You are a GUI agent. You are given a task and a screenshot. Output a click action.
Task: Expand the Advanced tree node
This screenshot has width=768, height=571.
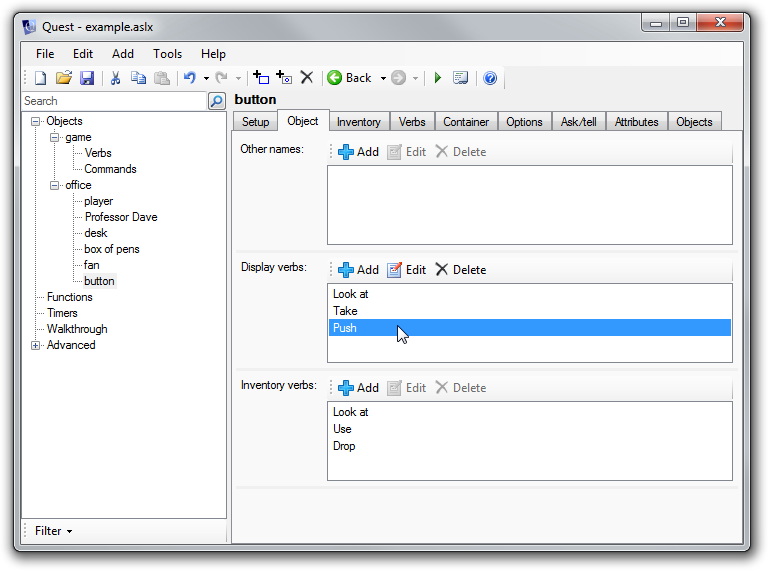click(x=35, y=345)
